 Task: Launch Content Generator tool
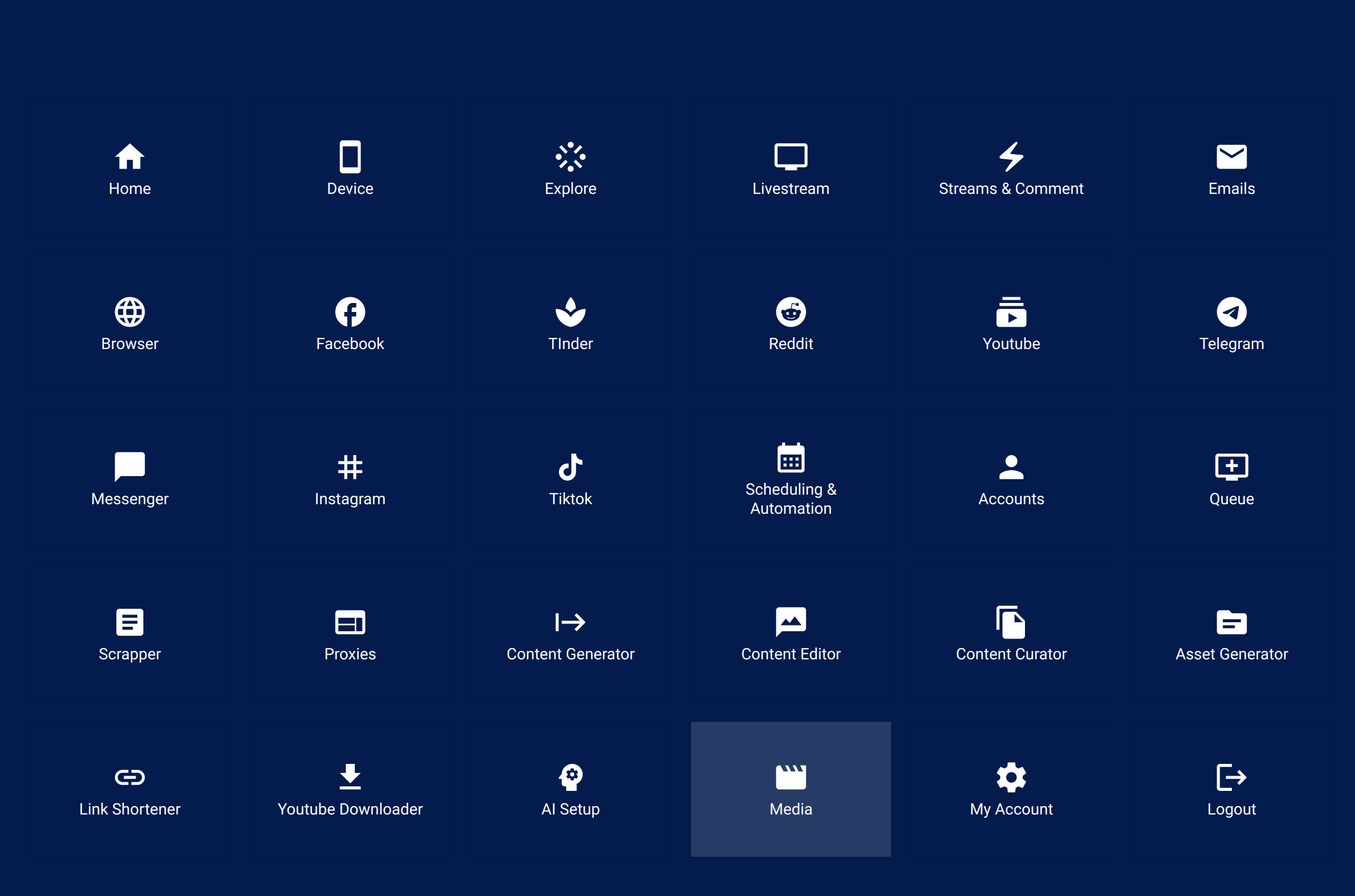[570, 634]
